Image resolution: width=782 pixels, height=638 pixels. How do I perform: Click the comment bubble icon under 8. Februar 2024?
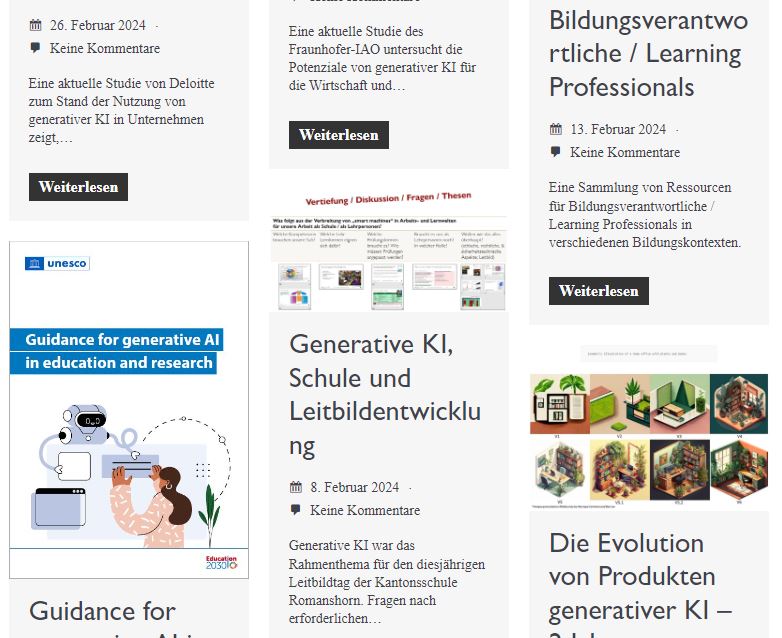click(296, 510)
